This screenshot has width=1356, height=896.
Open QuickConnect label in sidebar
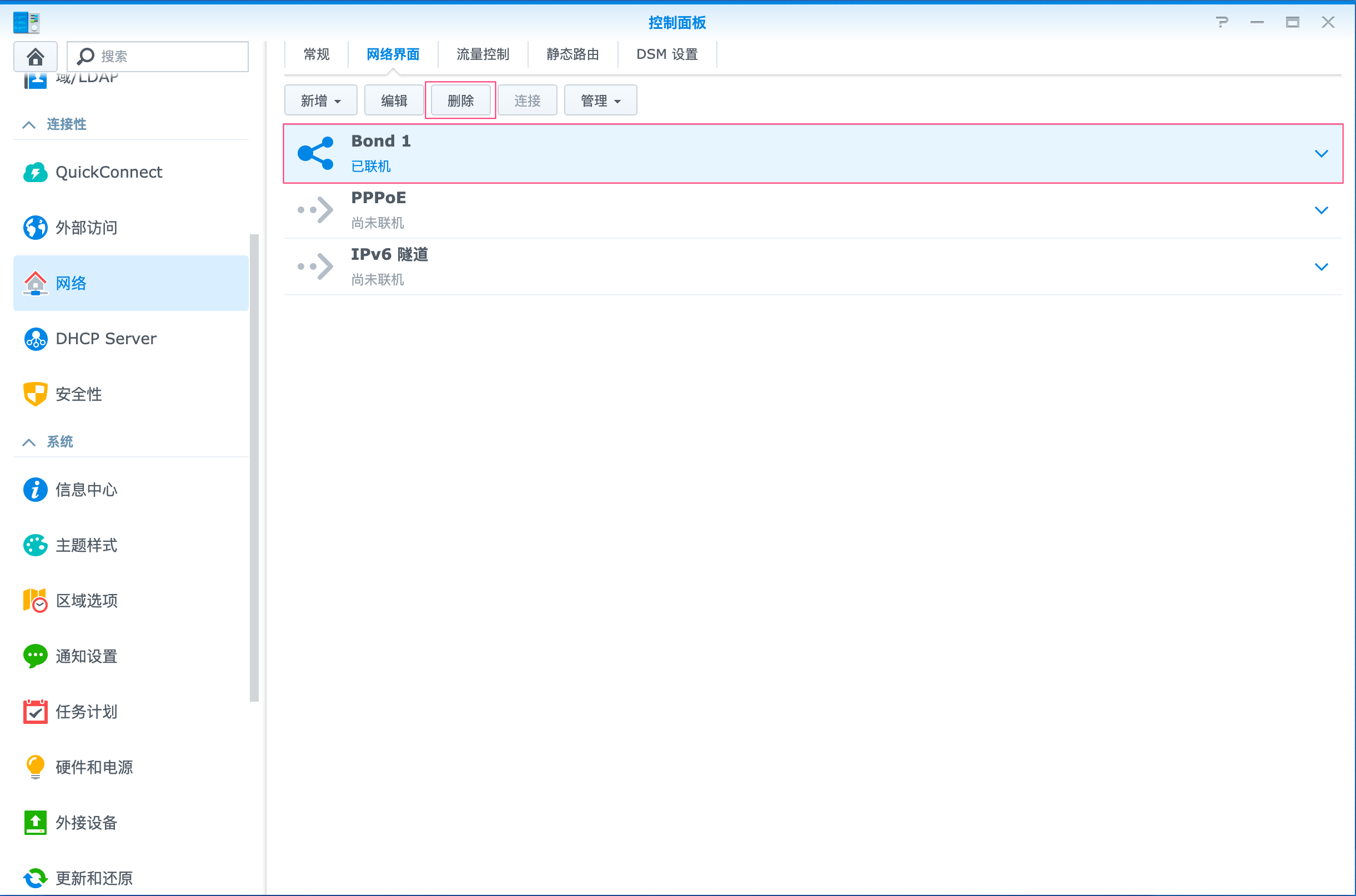(109, 172)
